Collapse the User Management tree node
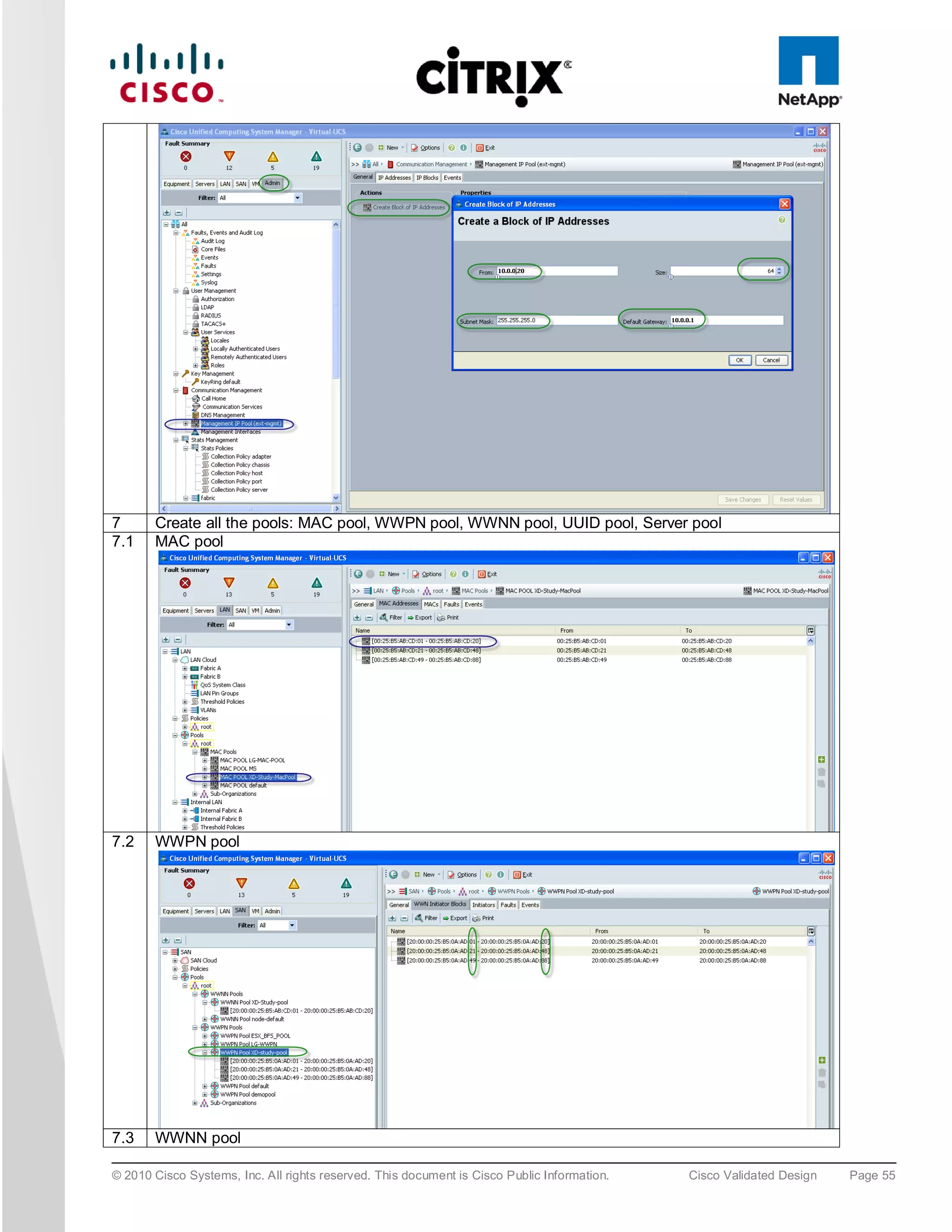952x1232 pixels. [x=175, y=291]
